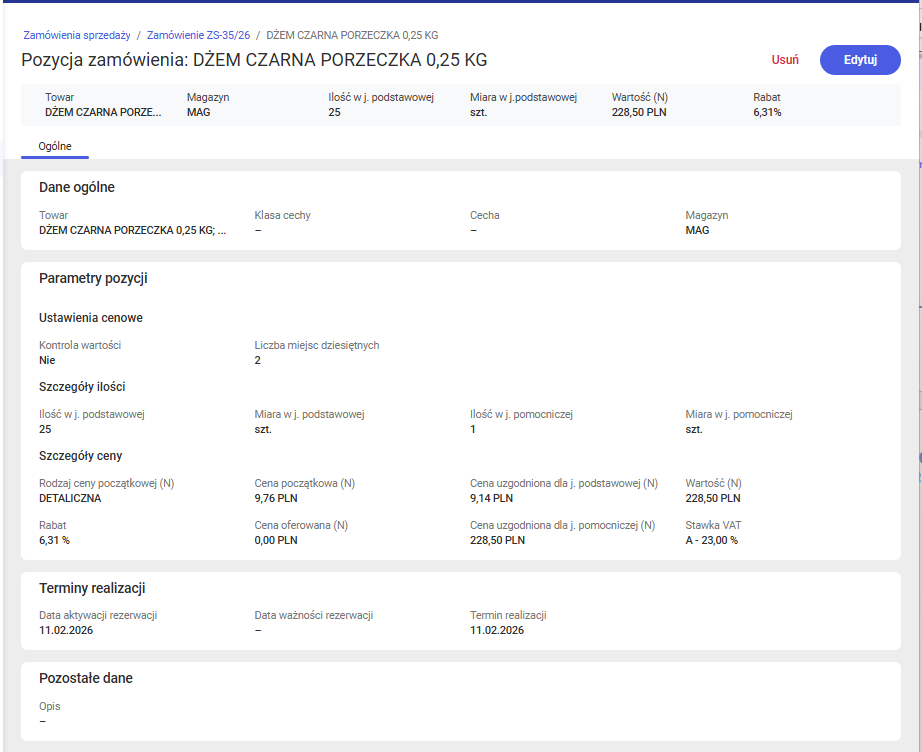Select the Rabat 6,31% value in header summary

tap(767, 112)
